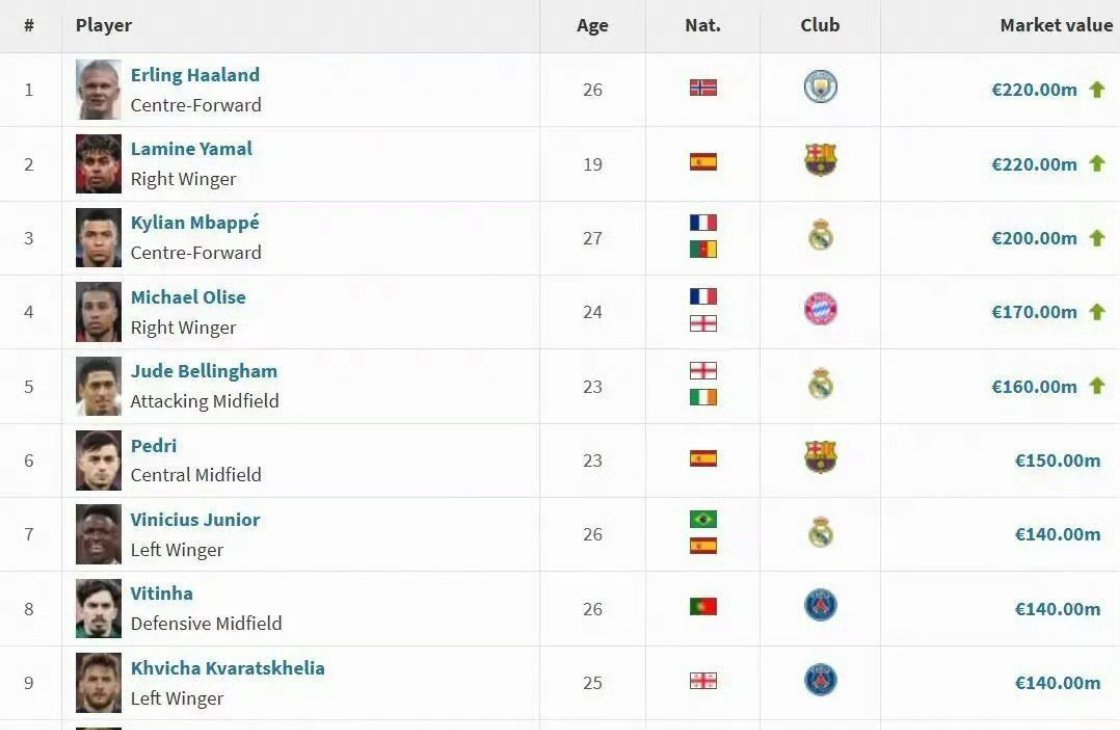1120x730 pixels.
Task: Sort the table by Age column header
Action: click(592, 25)
